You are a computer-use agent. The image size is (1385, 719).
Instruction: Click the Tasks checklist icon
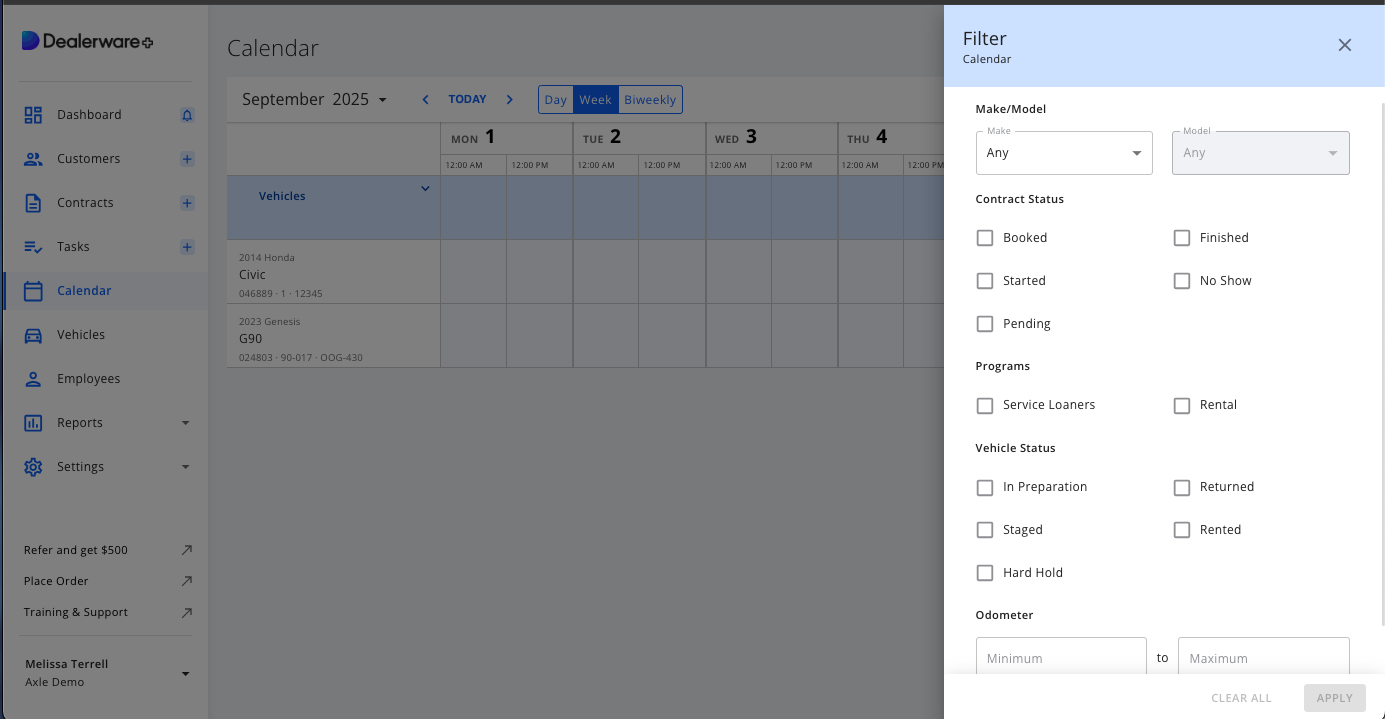[33, 247]
